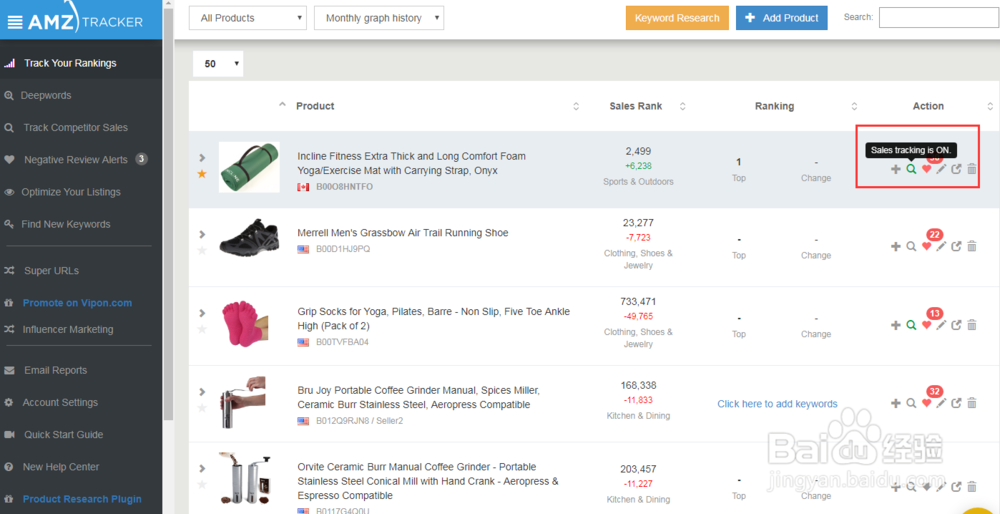Click the AMZ Tracker hamburger menu icon
The width and height of the screenshot is (1000, 514).
coord(16,20)
